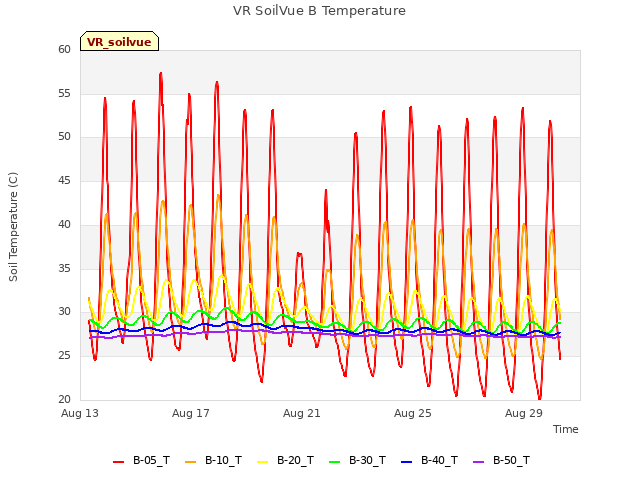Click the 25 y-axis tick label
The image size is (640, 480).
click(x=64, y=356)
